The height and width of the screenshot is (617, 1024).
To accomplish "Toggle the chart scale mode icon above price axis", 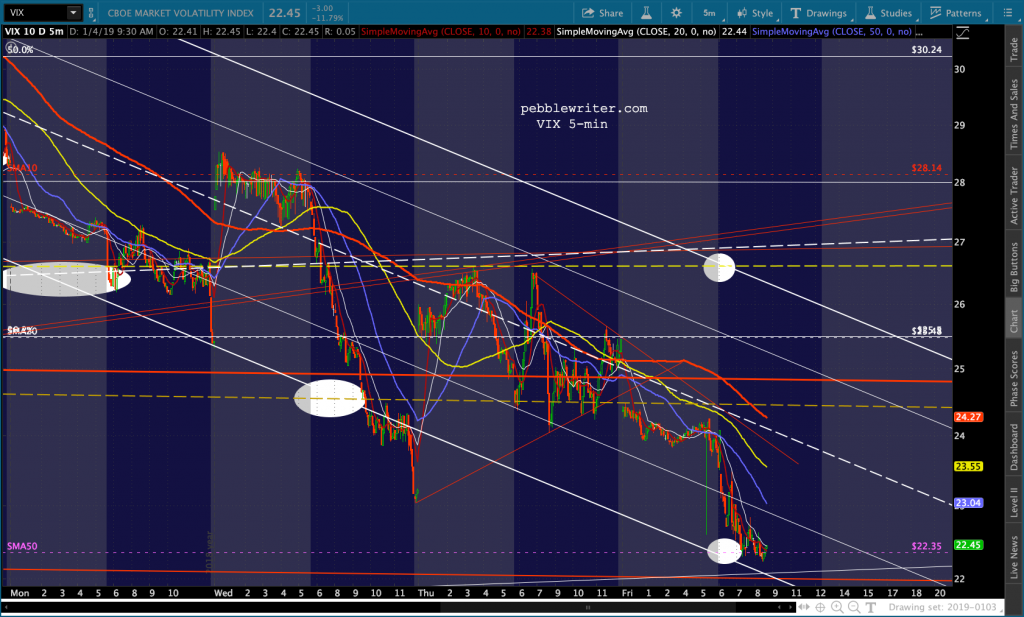I will 961,33.
